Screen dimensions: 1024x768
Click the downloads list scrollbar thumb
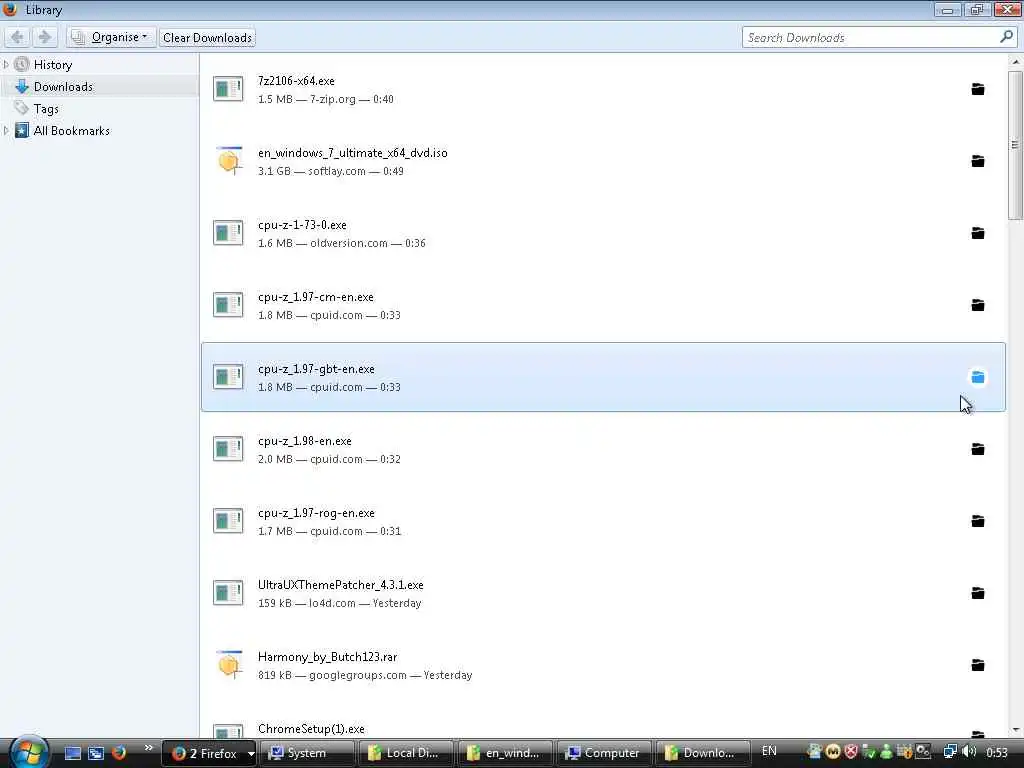(x=1014, y=145)
